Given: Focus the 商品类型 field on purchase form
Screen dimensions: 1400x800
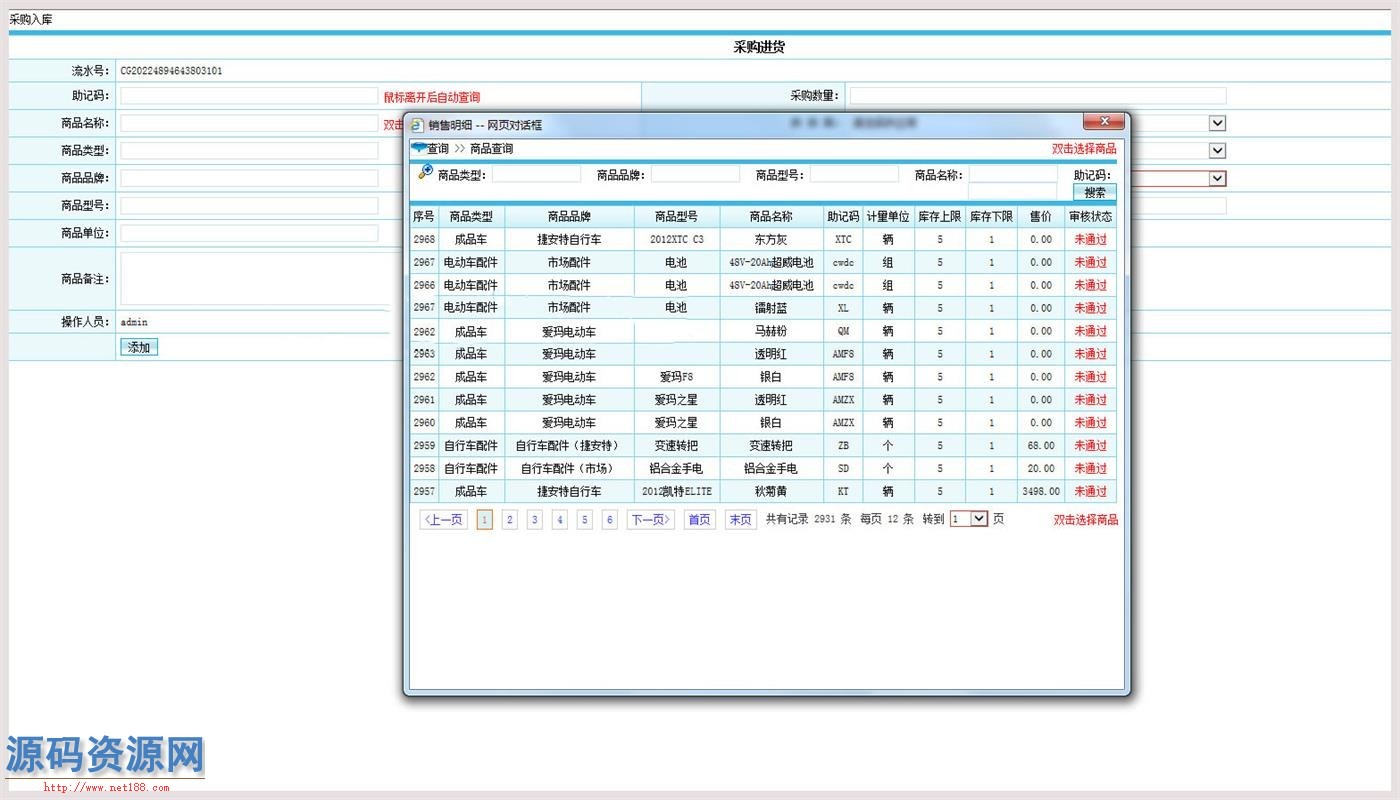Looking at the screenshot, I should coord(249,151).
